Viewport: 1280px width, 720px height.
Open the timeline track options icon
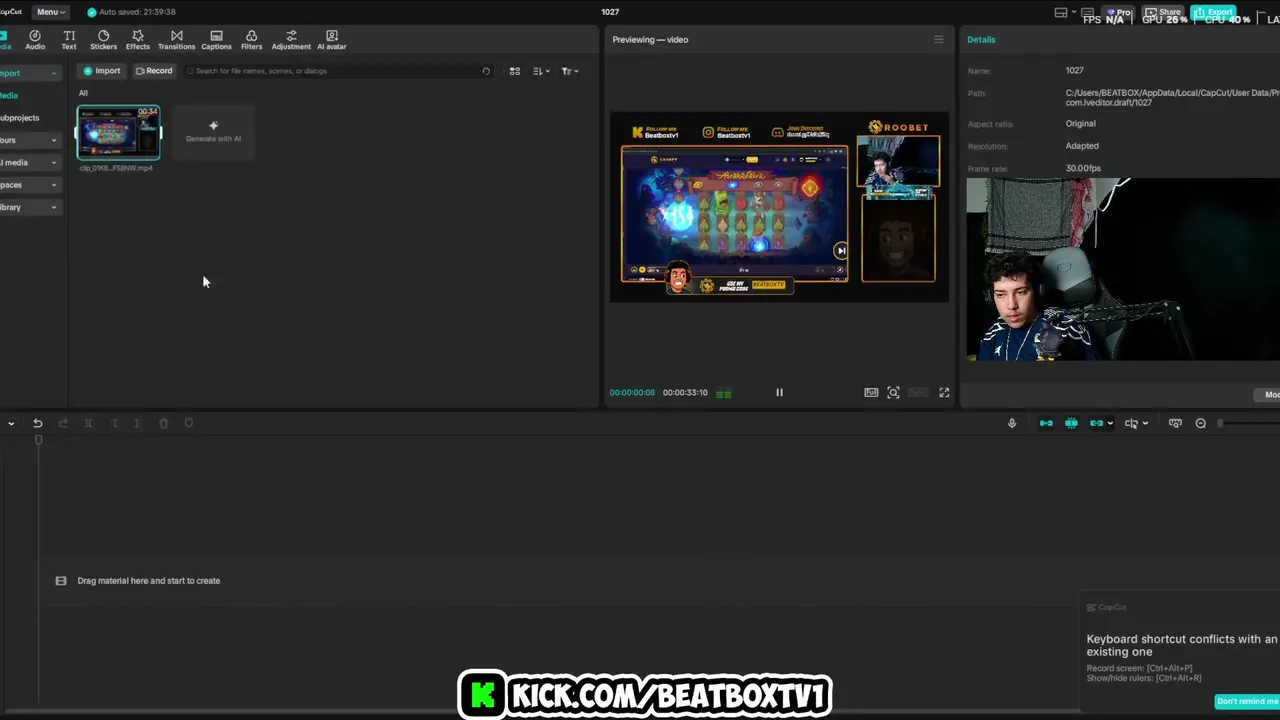click(x=1175, y=423)
